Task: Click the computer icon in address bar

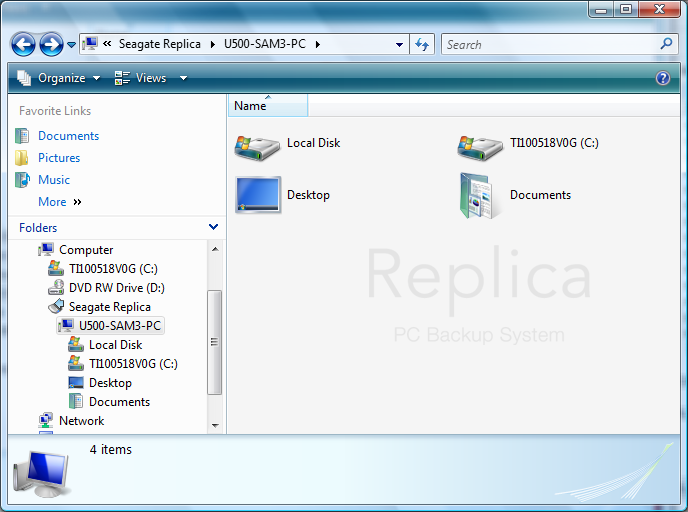Action: click(90, 44)
